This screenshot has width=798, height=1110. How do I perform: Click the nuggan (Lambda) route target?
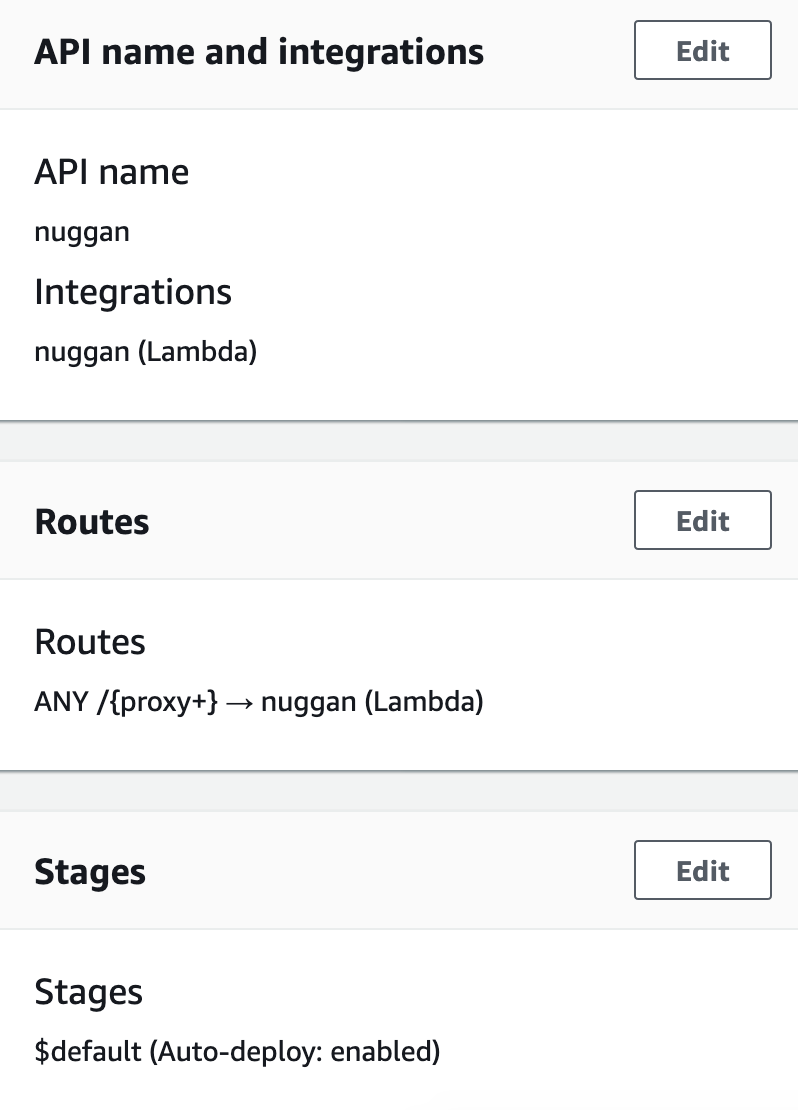(x=371, y=701)
